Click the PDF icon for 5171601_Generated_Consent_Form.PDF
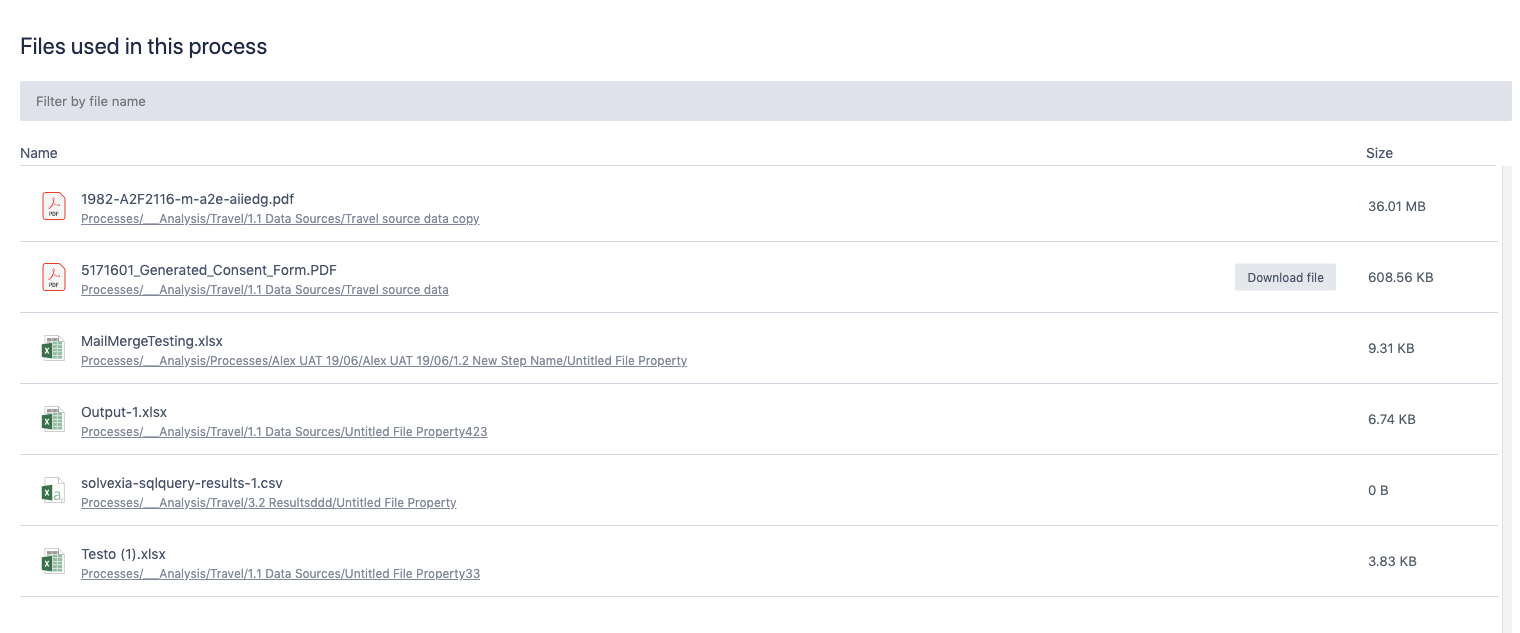 tap(53, 278)
